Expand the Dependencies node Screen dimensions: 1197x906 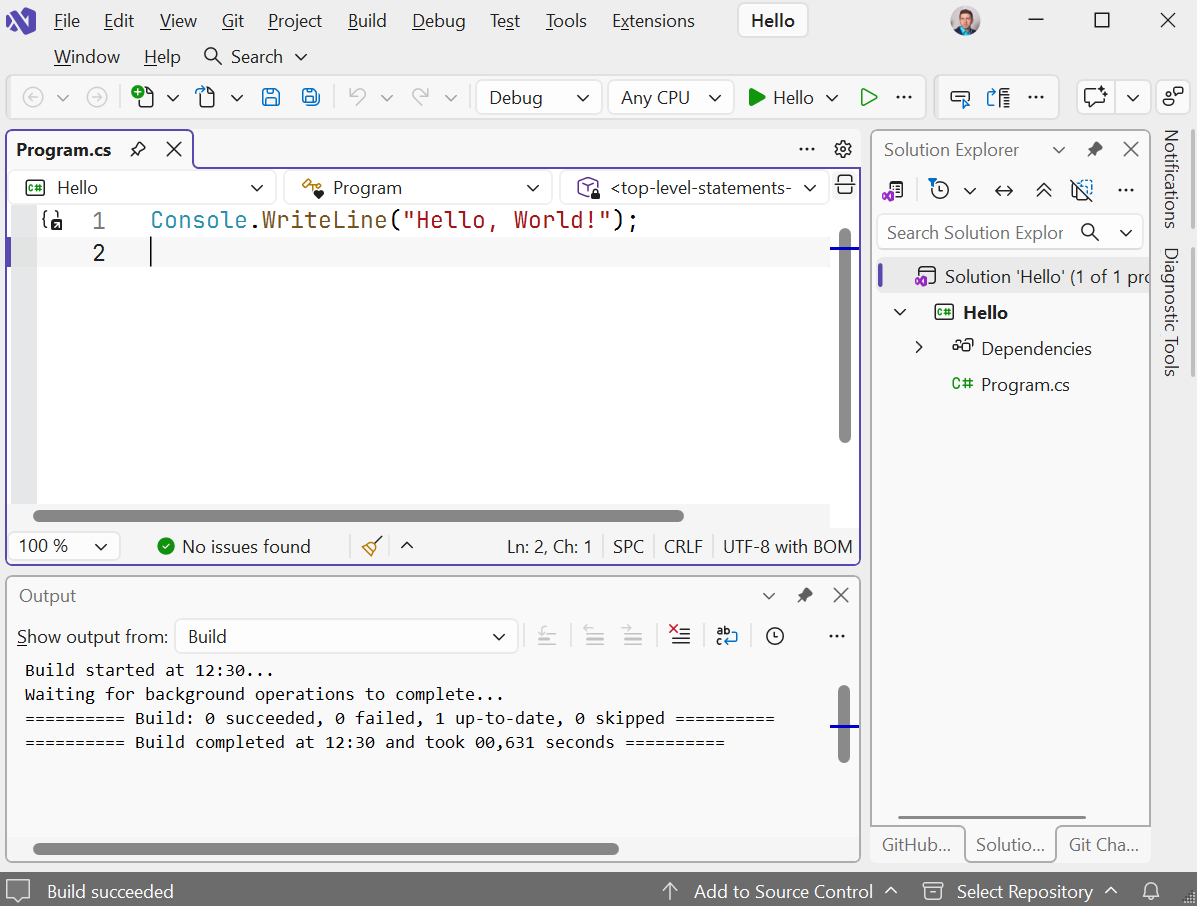click(919, 347)
